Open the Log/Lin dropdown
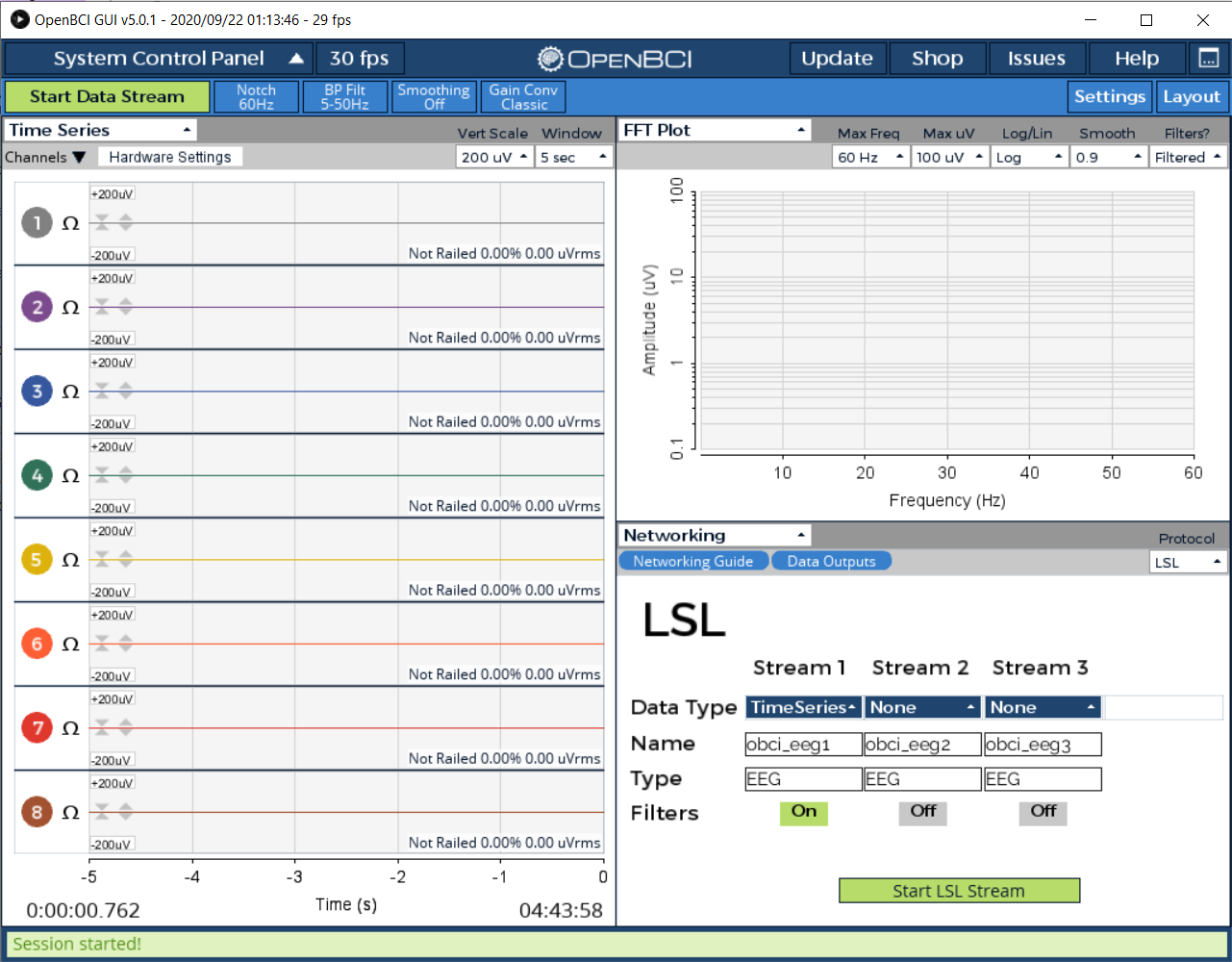 pyautogui.click(x=1030, y=157)
